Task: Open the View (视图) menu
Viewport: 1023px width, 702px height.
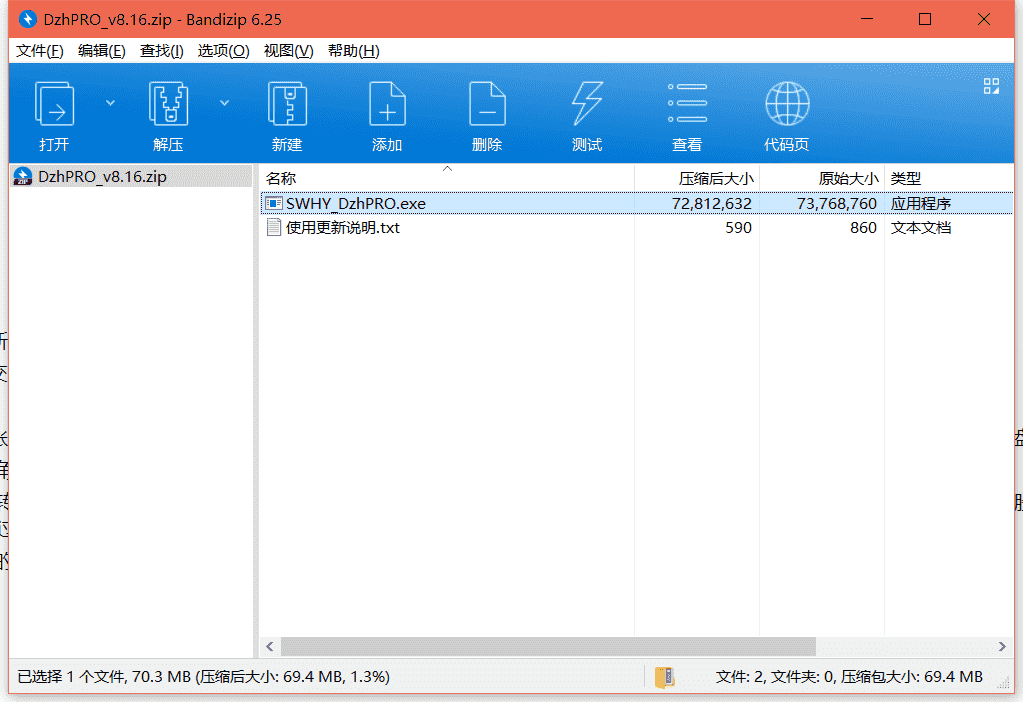Action: (288, 51)
